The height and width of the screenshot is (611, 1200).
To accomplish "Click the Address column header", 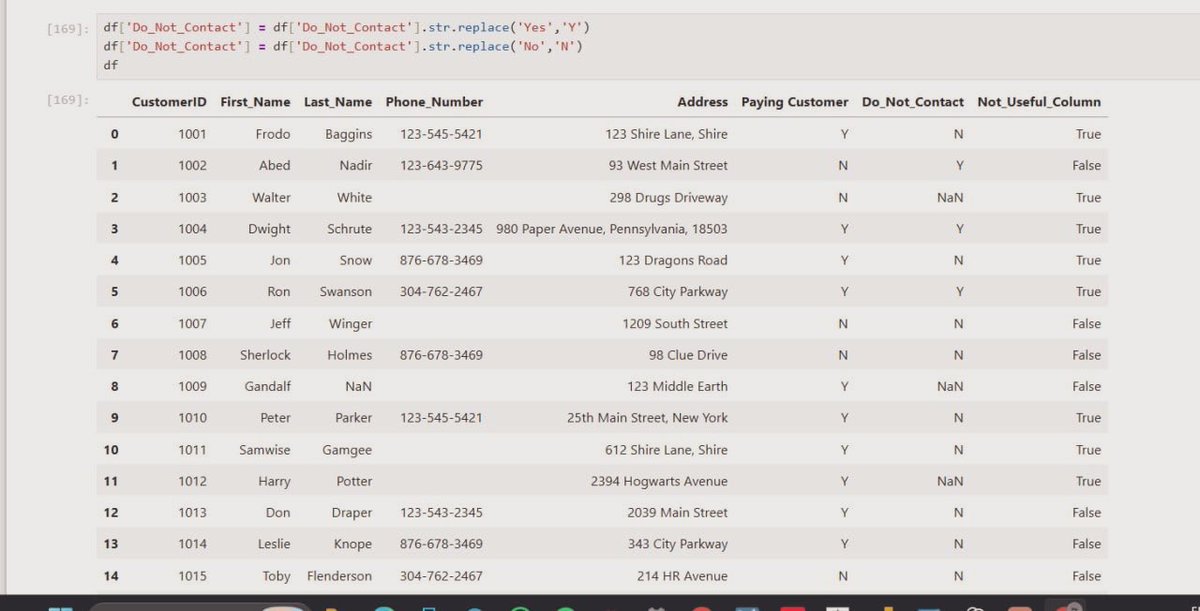I will (702, 102).
